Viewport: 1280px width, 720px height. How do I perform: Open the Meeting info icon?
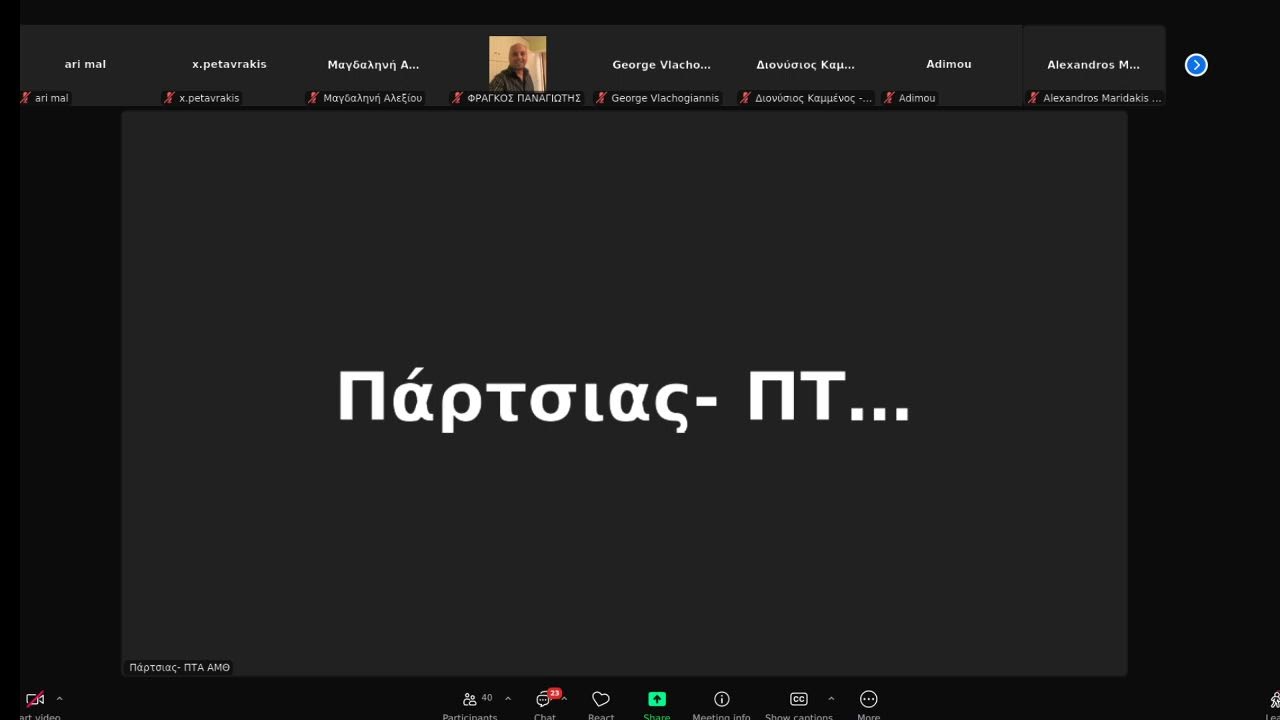[721, 699]
